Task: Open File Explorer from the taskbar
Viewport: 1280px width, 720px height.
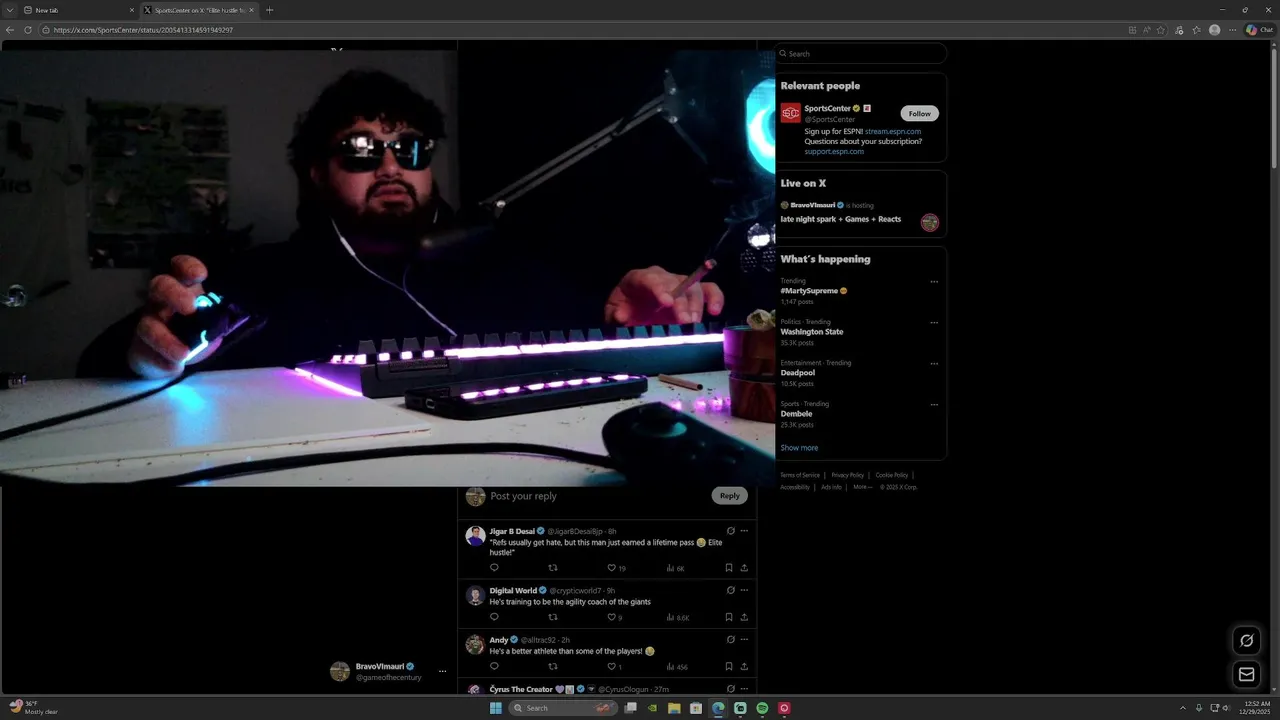Action: point(674,708)
